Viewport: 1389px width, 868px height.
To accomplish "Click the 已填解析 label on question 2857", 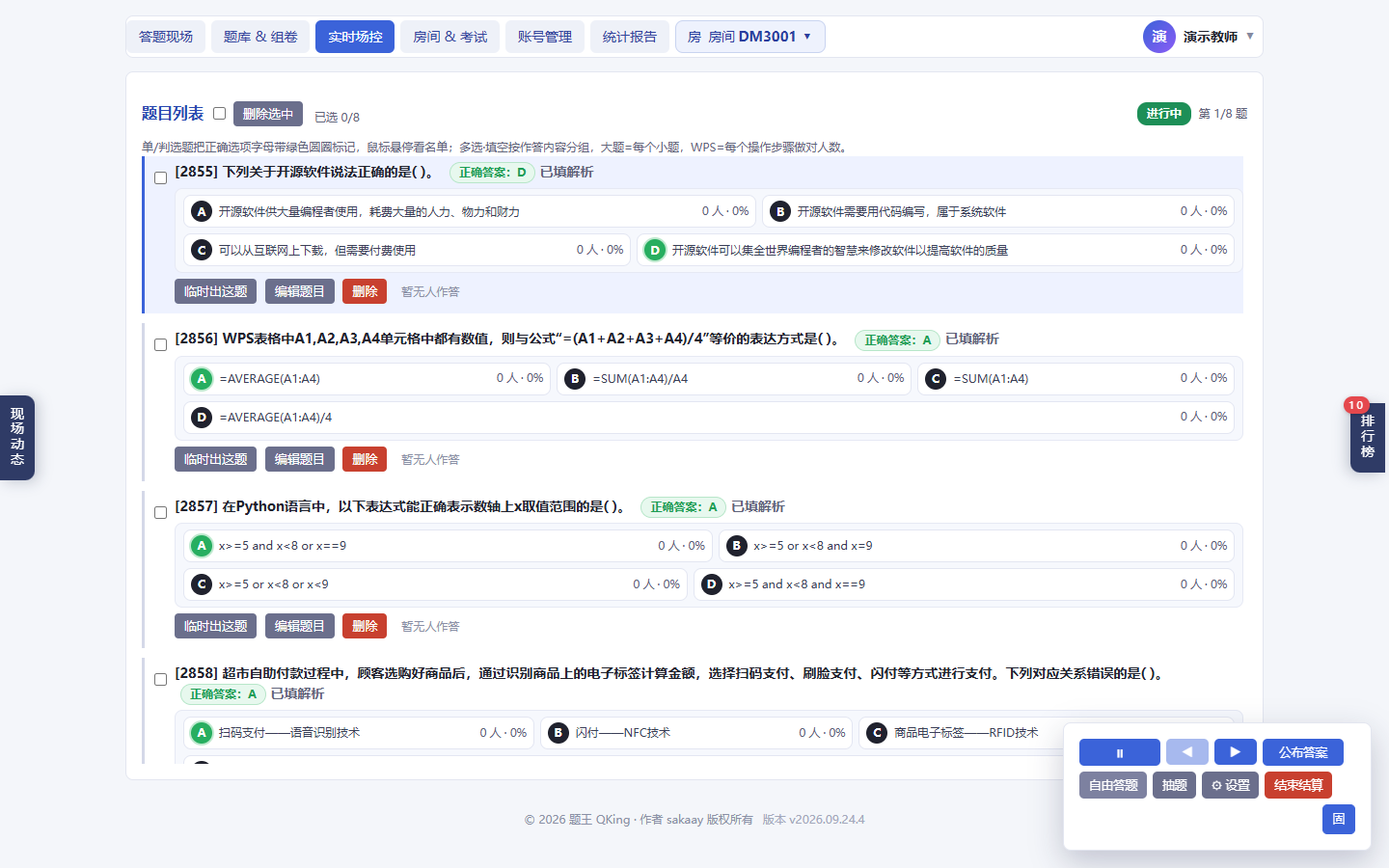I will (x=758, y=506).
